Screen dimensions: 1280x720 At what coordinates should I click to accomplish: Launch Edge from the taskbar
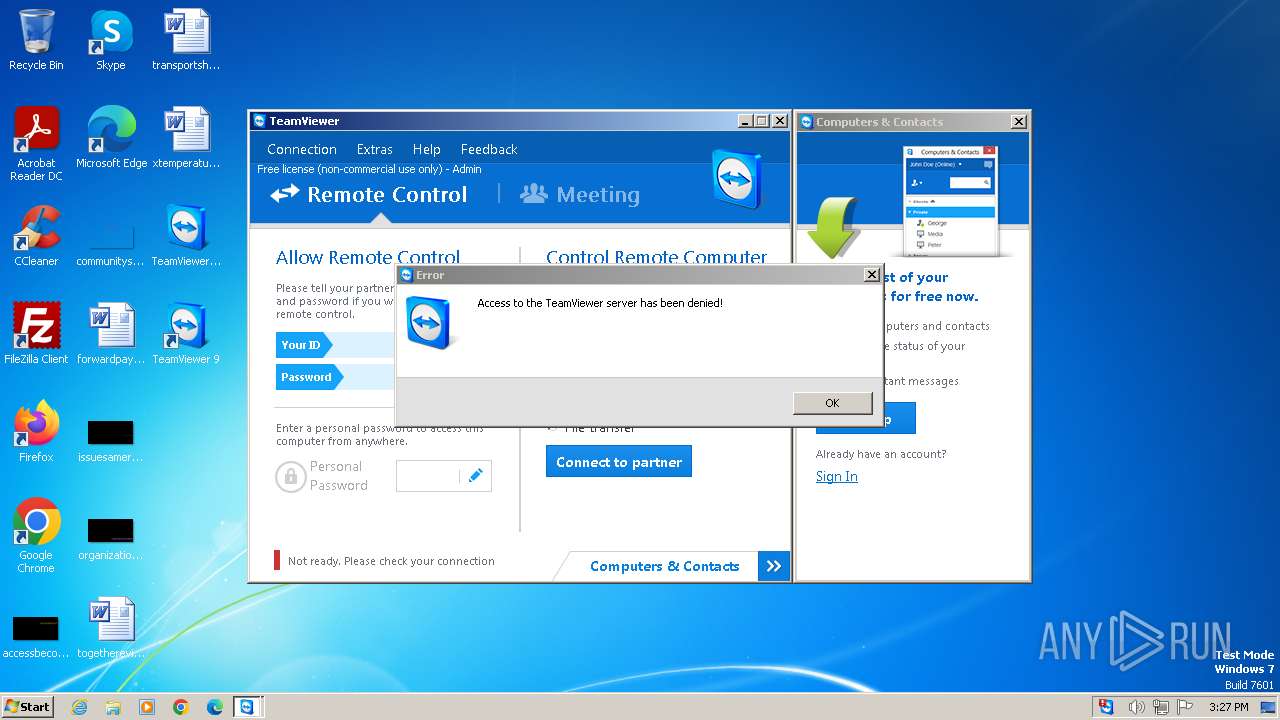coord(215,707)
